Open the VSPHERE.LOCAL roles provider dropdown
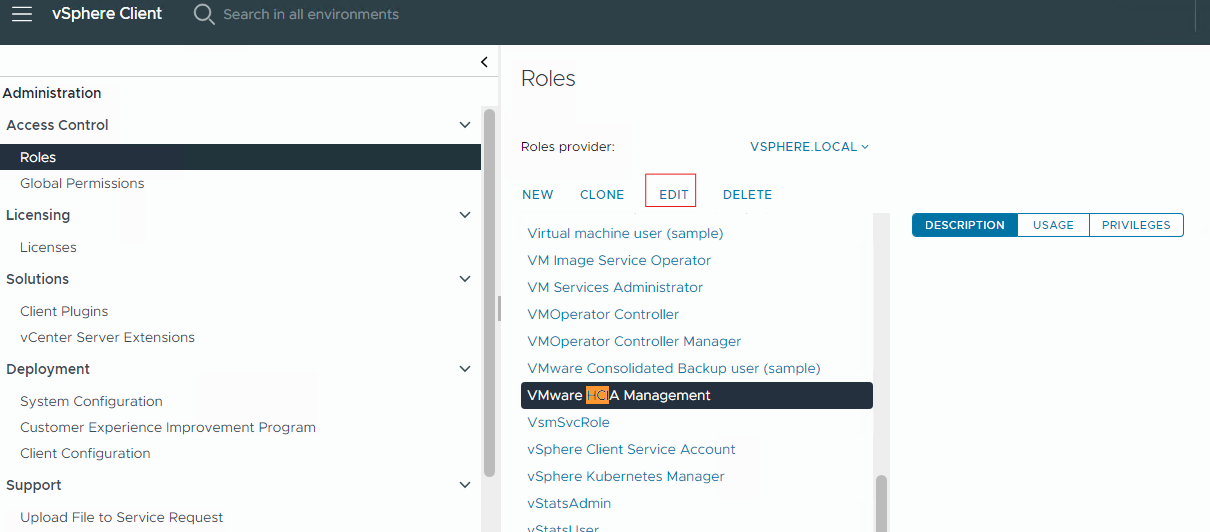Viewport: 1210px width, 532px height. click(809, 147)
